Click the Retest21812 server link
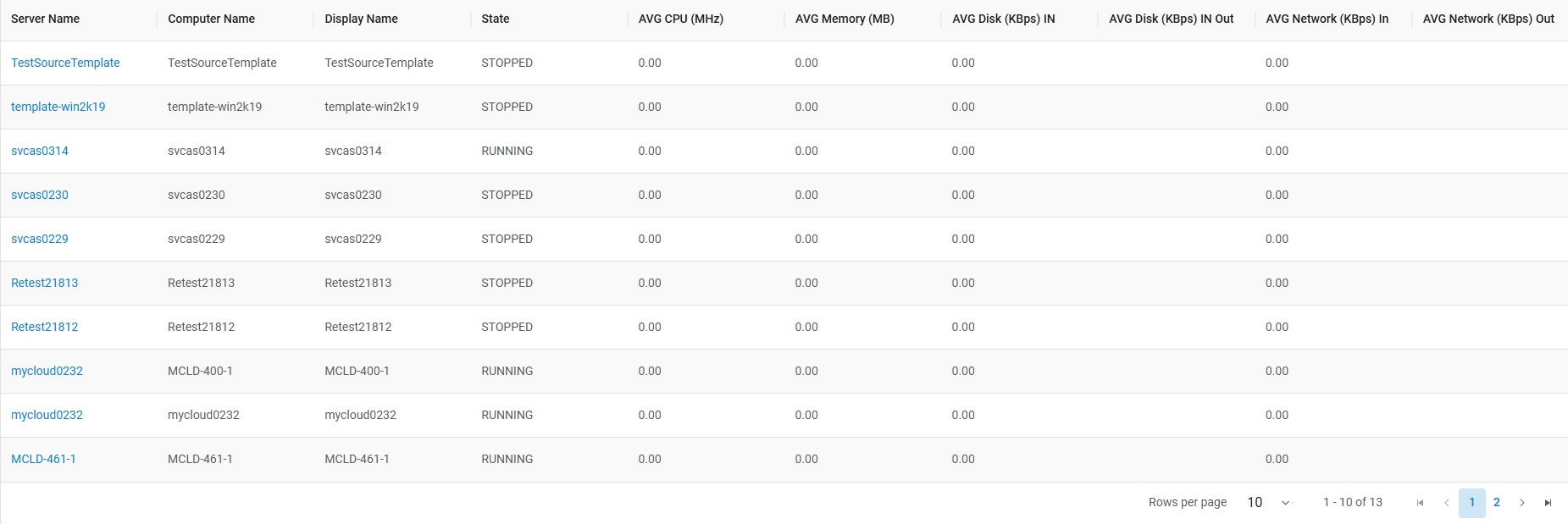The height and width of the screenshot is (524, 1568). [45, 327]
